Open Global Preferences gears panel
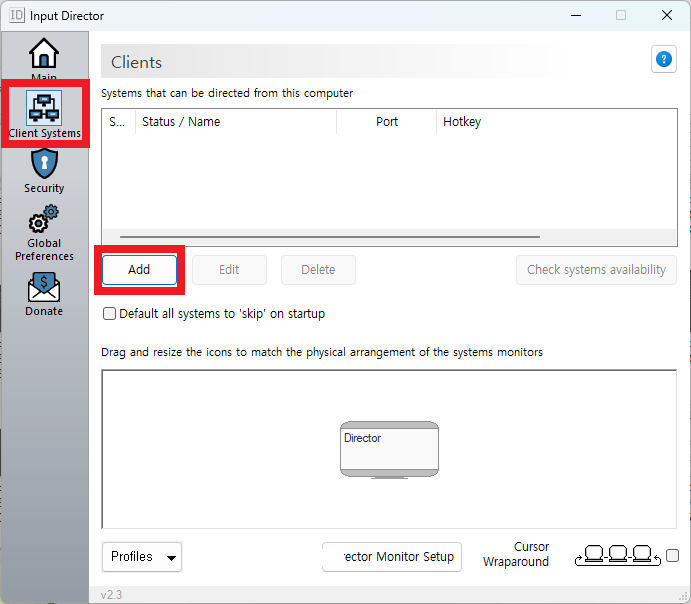 tap(44, 233)
